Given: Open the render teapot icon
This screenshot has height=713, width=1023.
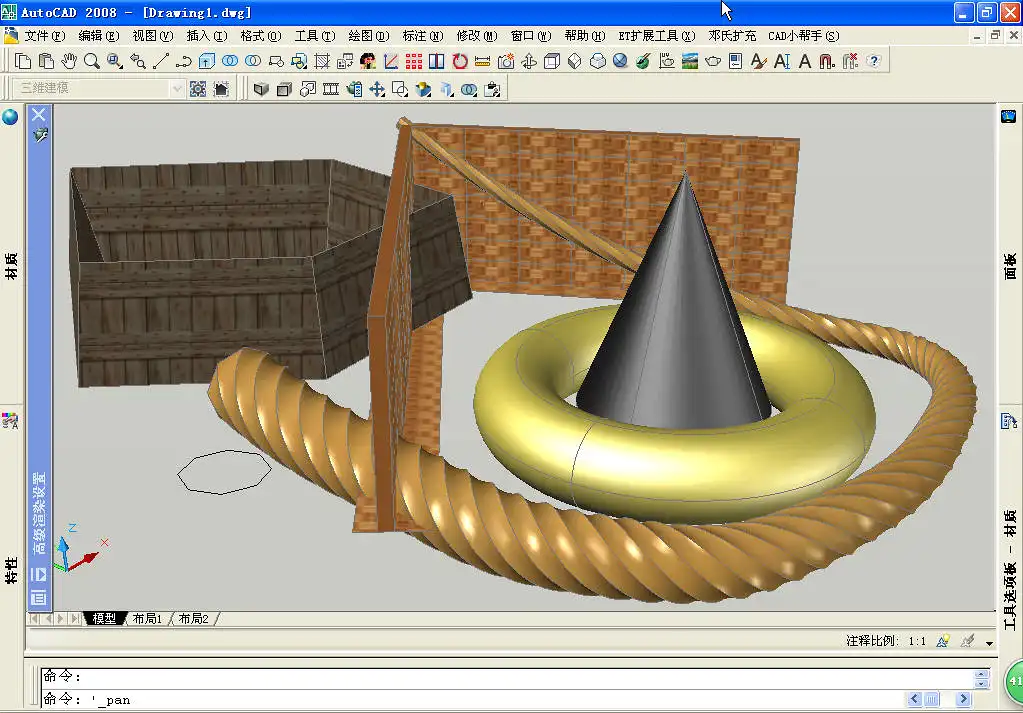Looking at the screenshot, I should (712, 61).
